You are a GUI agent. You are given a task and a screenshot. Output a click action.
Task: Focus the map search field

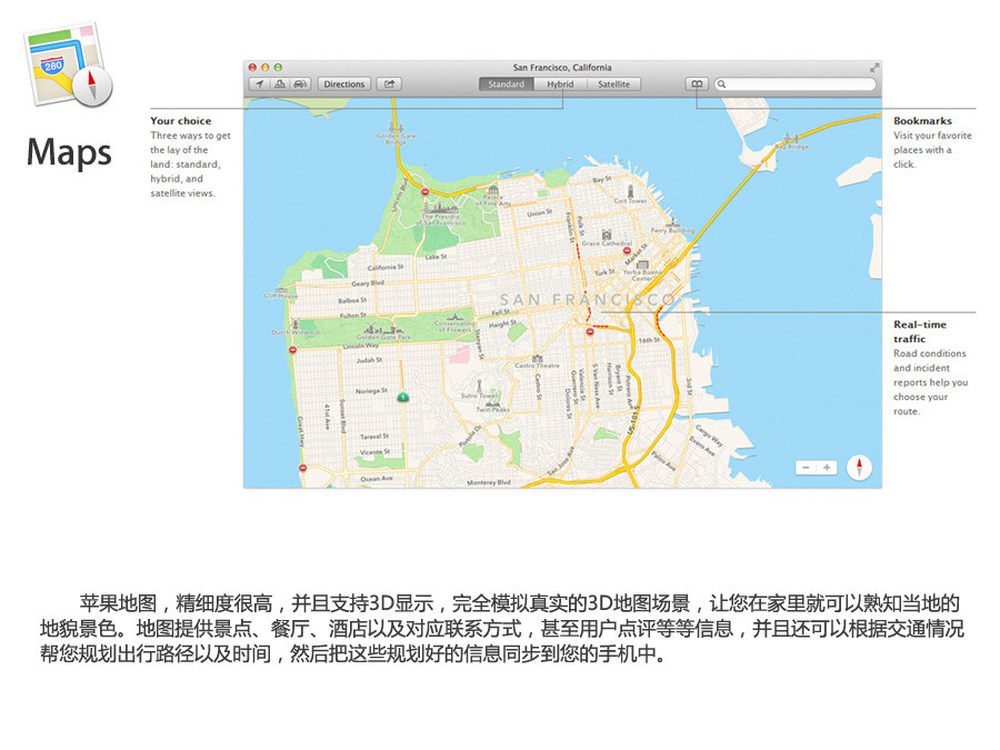[x=795, y=84]
